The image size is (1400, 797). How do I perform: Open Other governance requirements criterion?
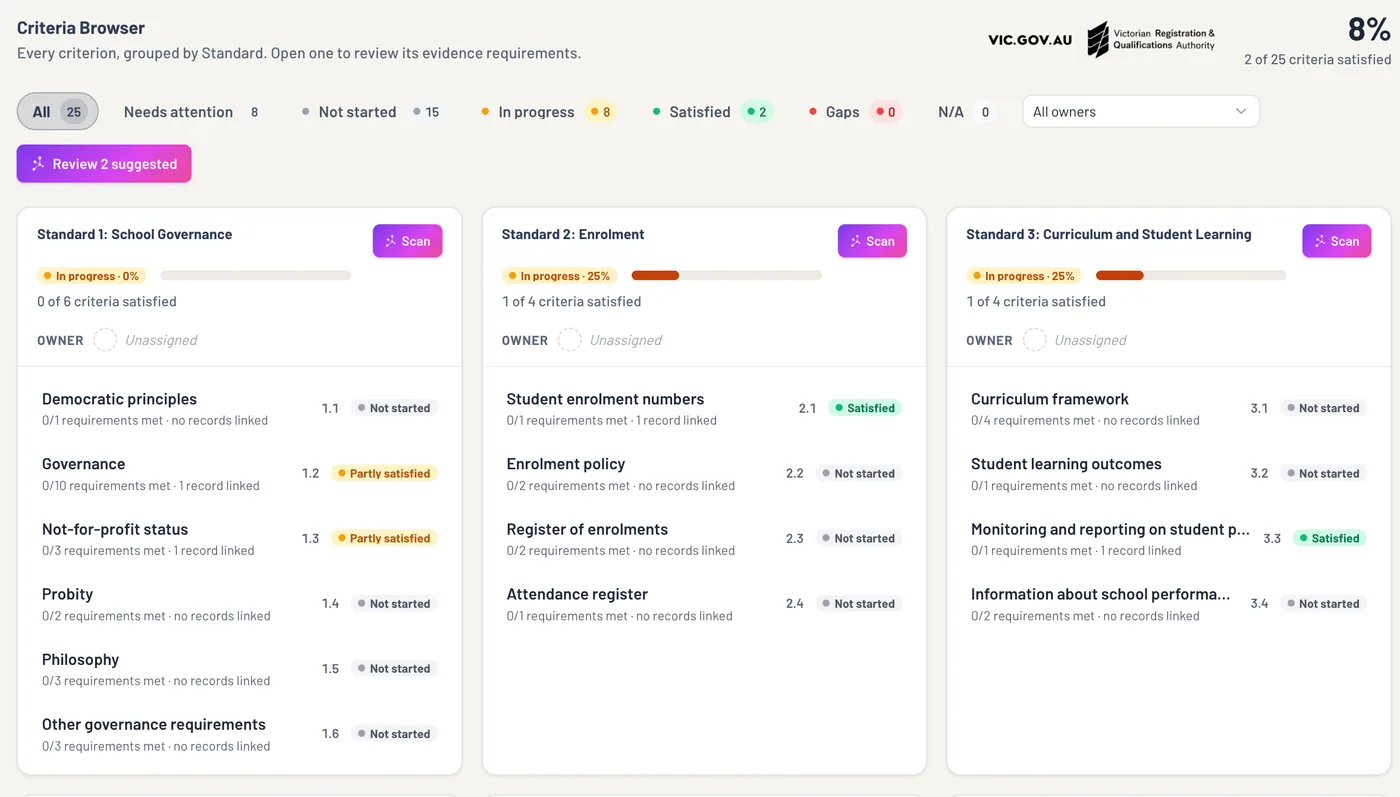click(x=240, y=734)
